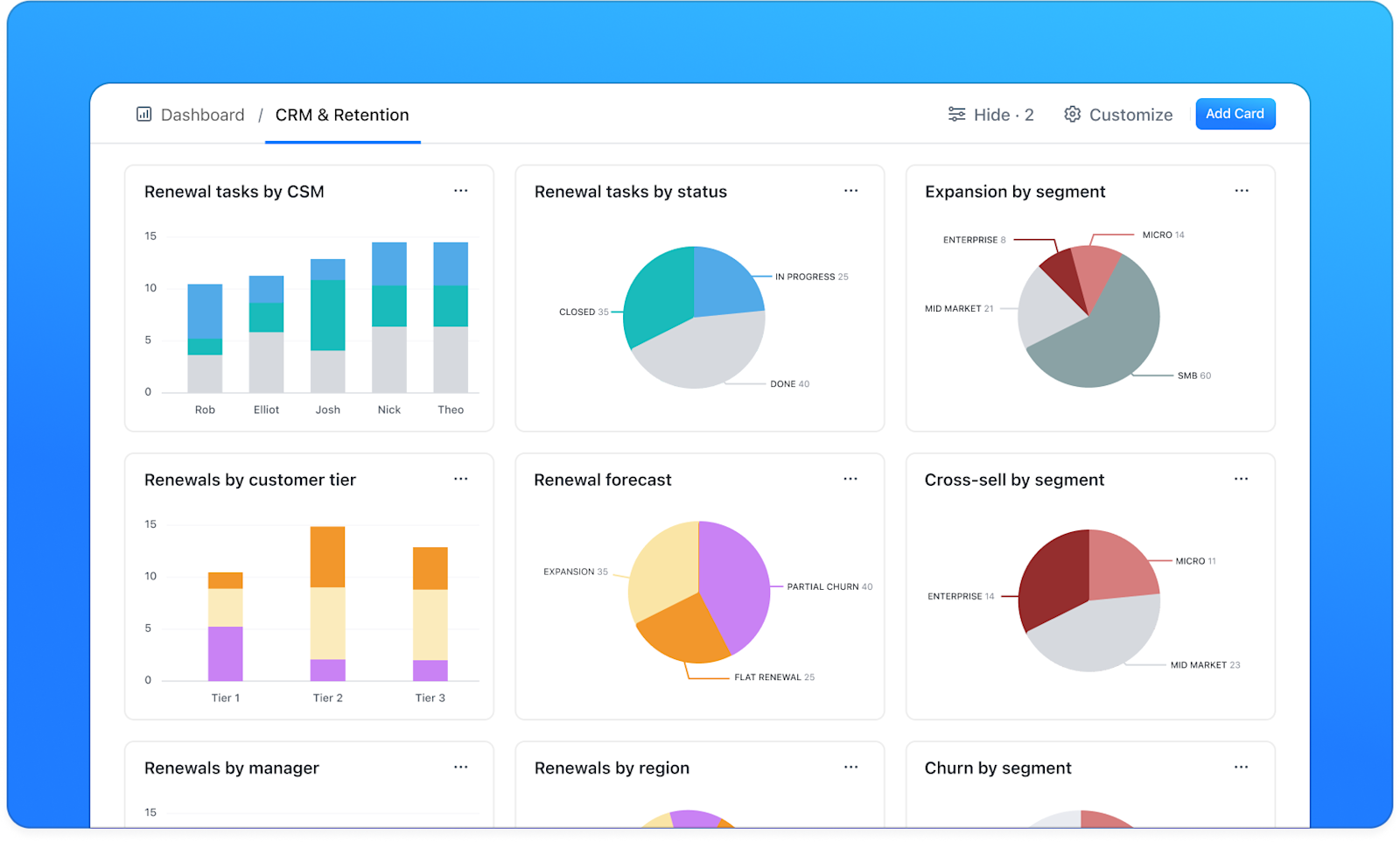Open the ellipsis menu on Expansion by segment
1400x842 pixels.
pos(1242,190)
